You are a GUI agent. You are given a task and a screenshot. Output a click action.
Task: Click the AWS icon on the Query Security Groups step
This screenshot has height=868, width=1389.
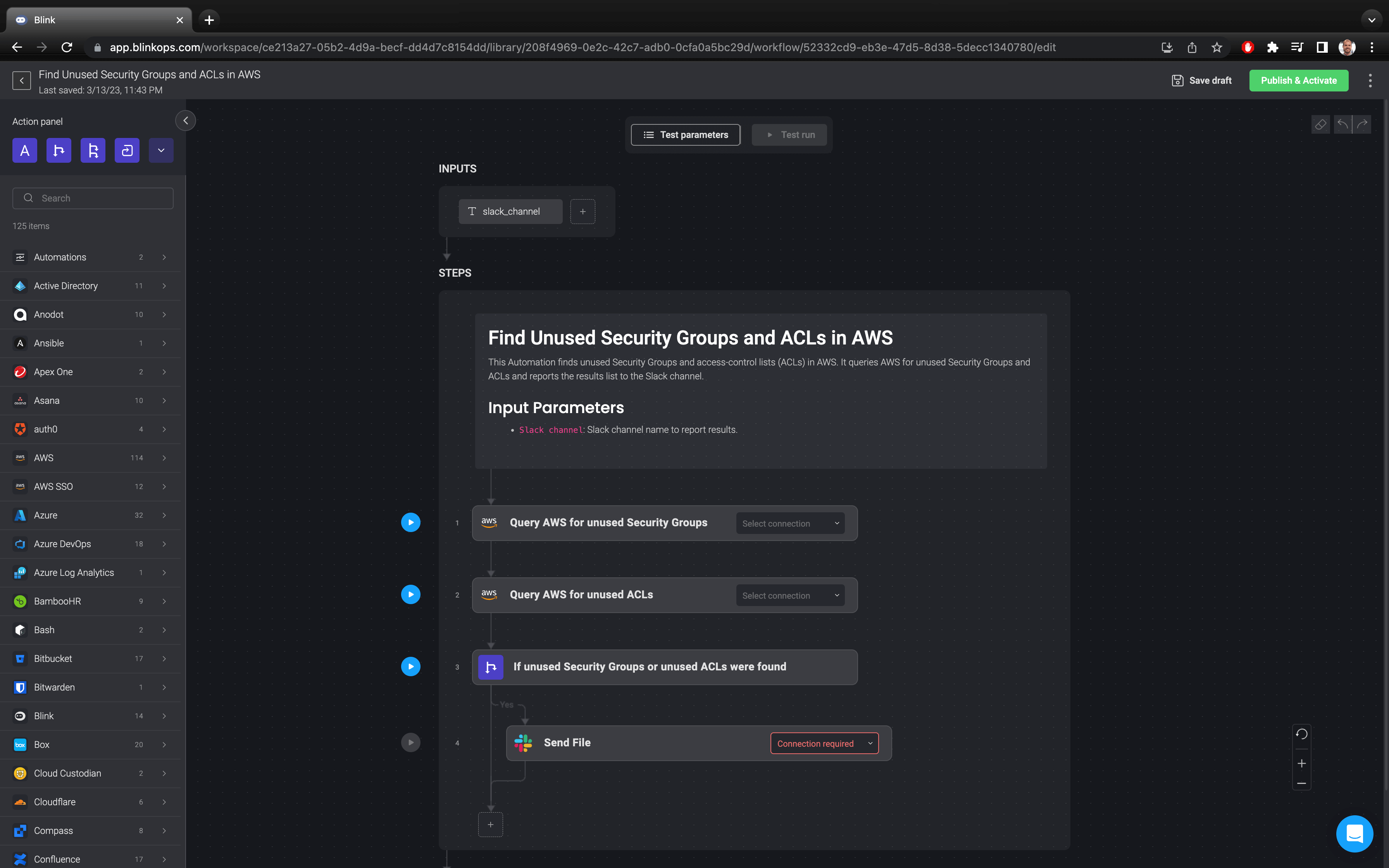489,522
